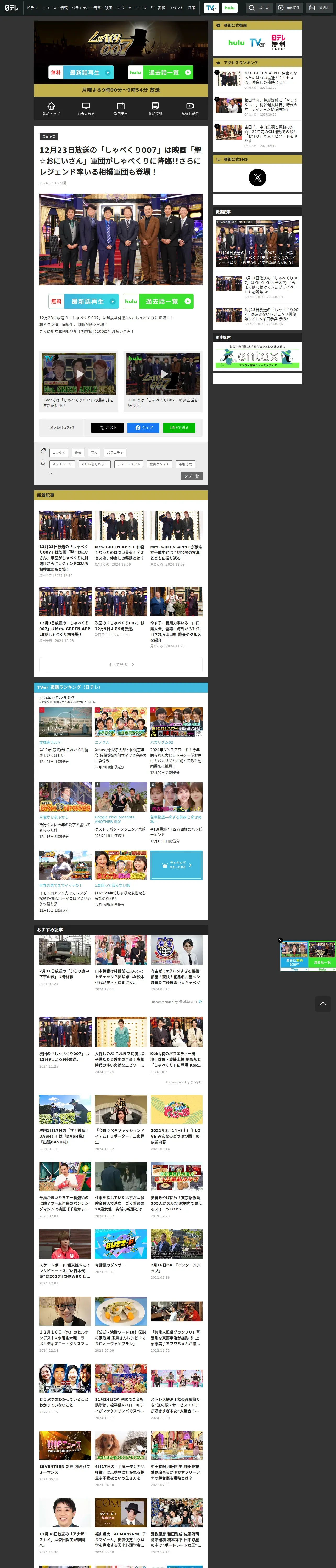336x1568 pixels.
Task: Select the ネプチューン tag
Action: click(62, 464)
